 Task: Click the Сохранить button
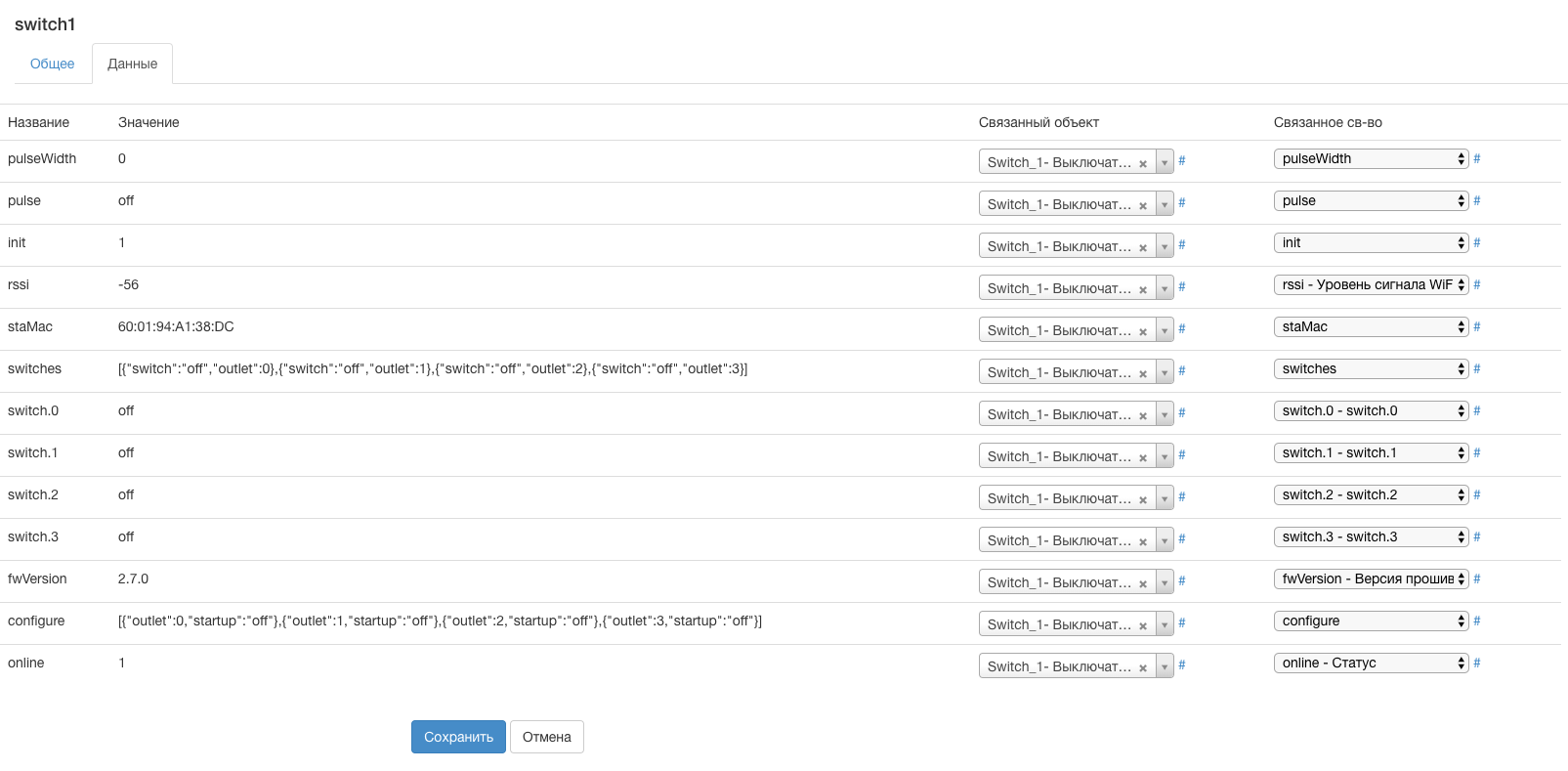458,737
